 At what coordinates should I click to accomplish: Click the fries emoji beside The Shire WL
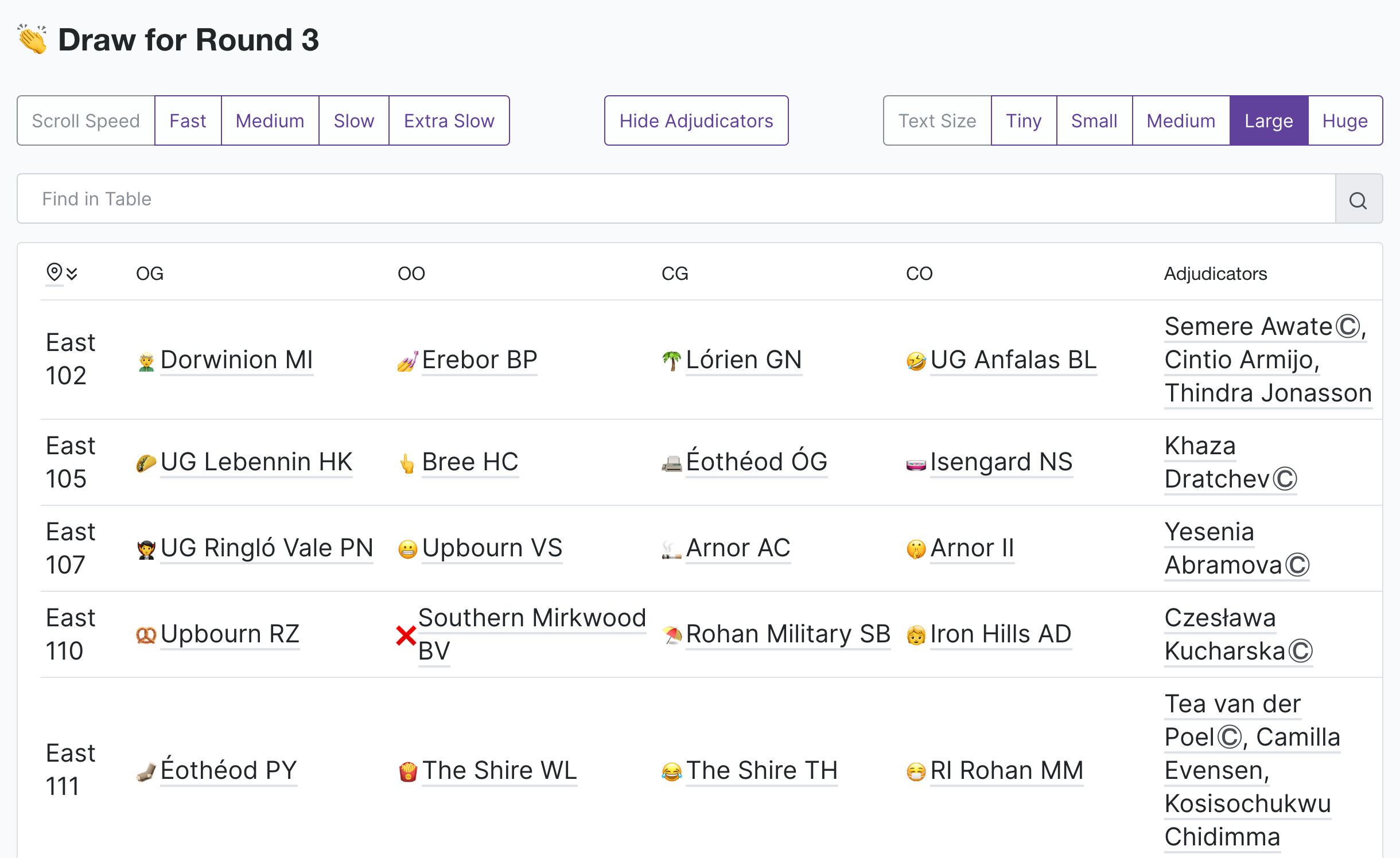point(408,771)
